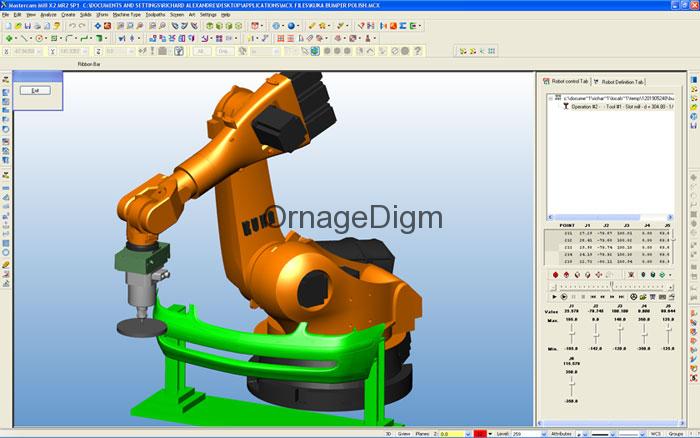This screenshot has height=438, width=700.
Task: Click the sigma icon in top toolbar
Action: click(403, 26)
